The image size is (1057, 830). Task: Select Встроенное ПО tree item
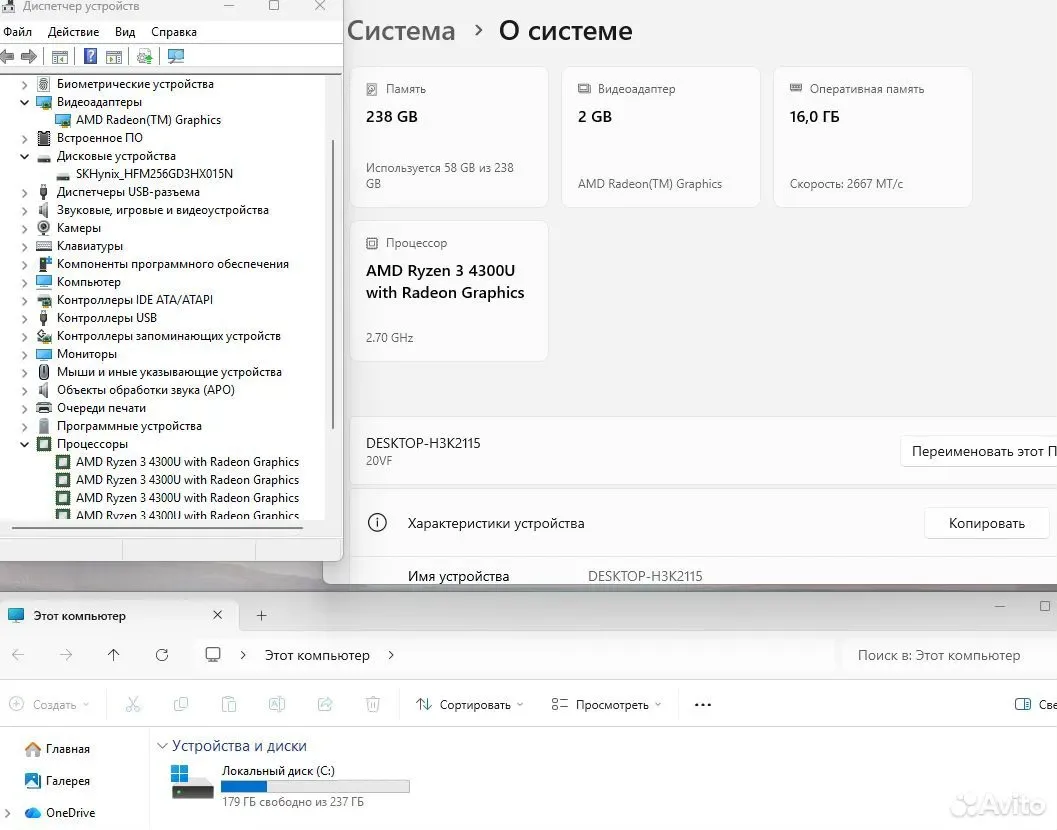(100, 138)
